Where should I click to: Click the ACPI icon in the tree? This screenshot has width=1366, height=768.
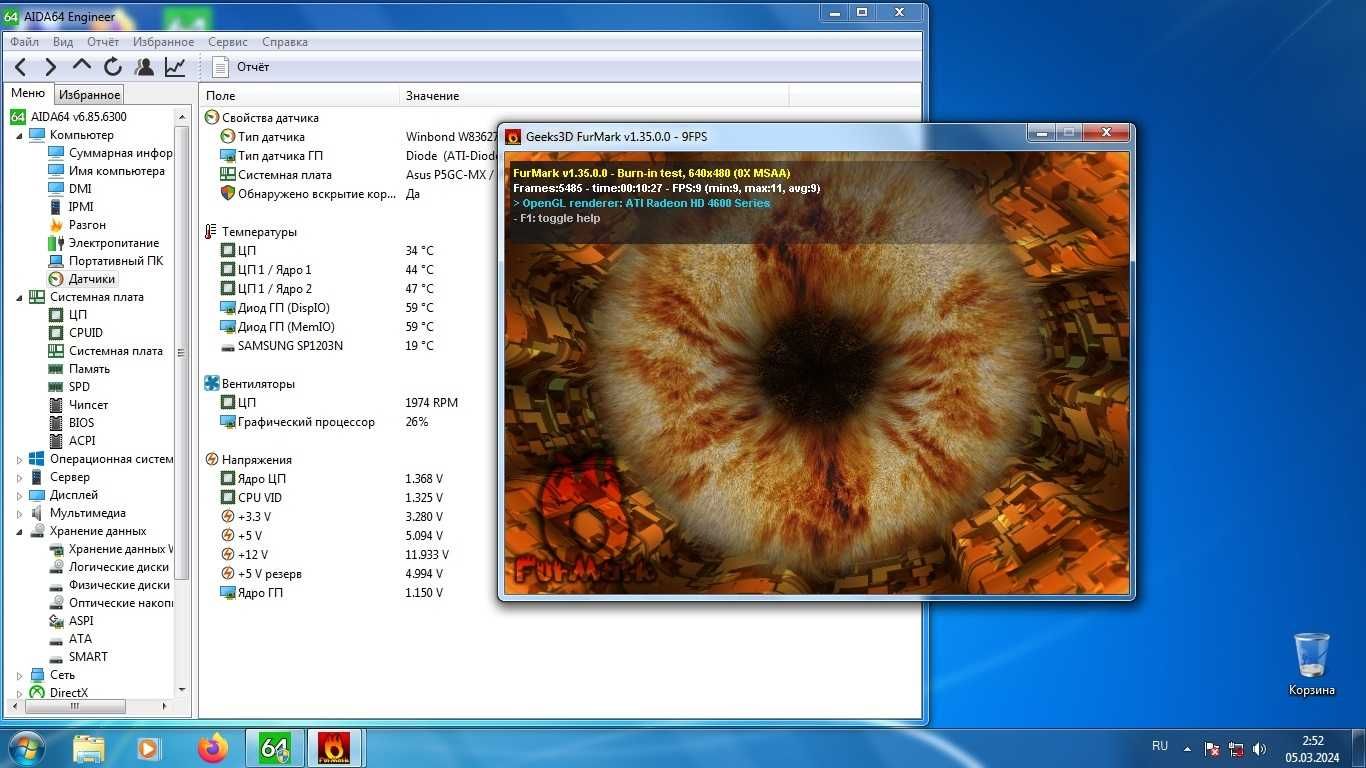tap(56, 441)
